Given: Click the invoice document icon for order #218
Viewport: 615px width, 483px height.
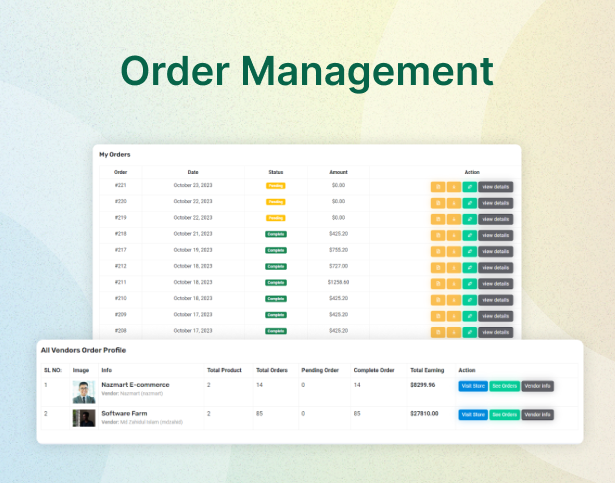Looking at the screenshot, I should (x=437, y=234).
